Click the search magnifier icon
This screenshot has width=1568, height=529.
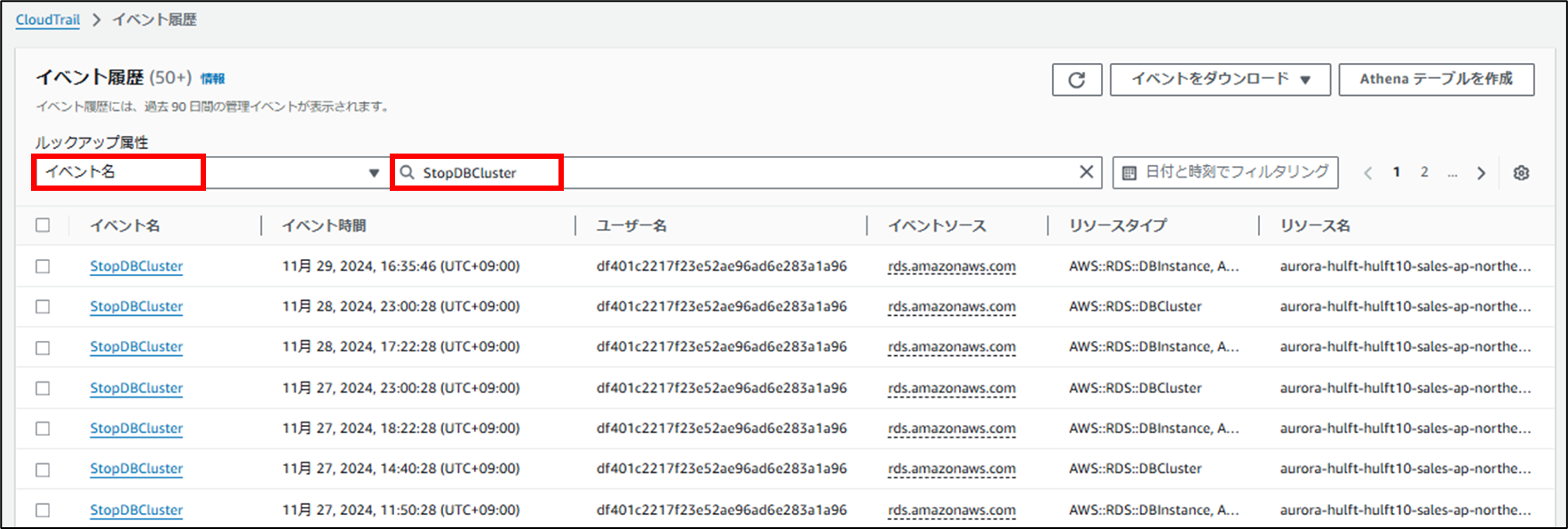pyautogui.click(x=407, y=172)
